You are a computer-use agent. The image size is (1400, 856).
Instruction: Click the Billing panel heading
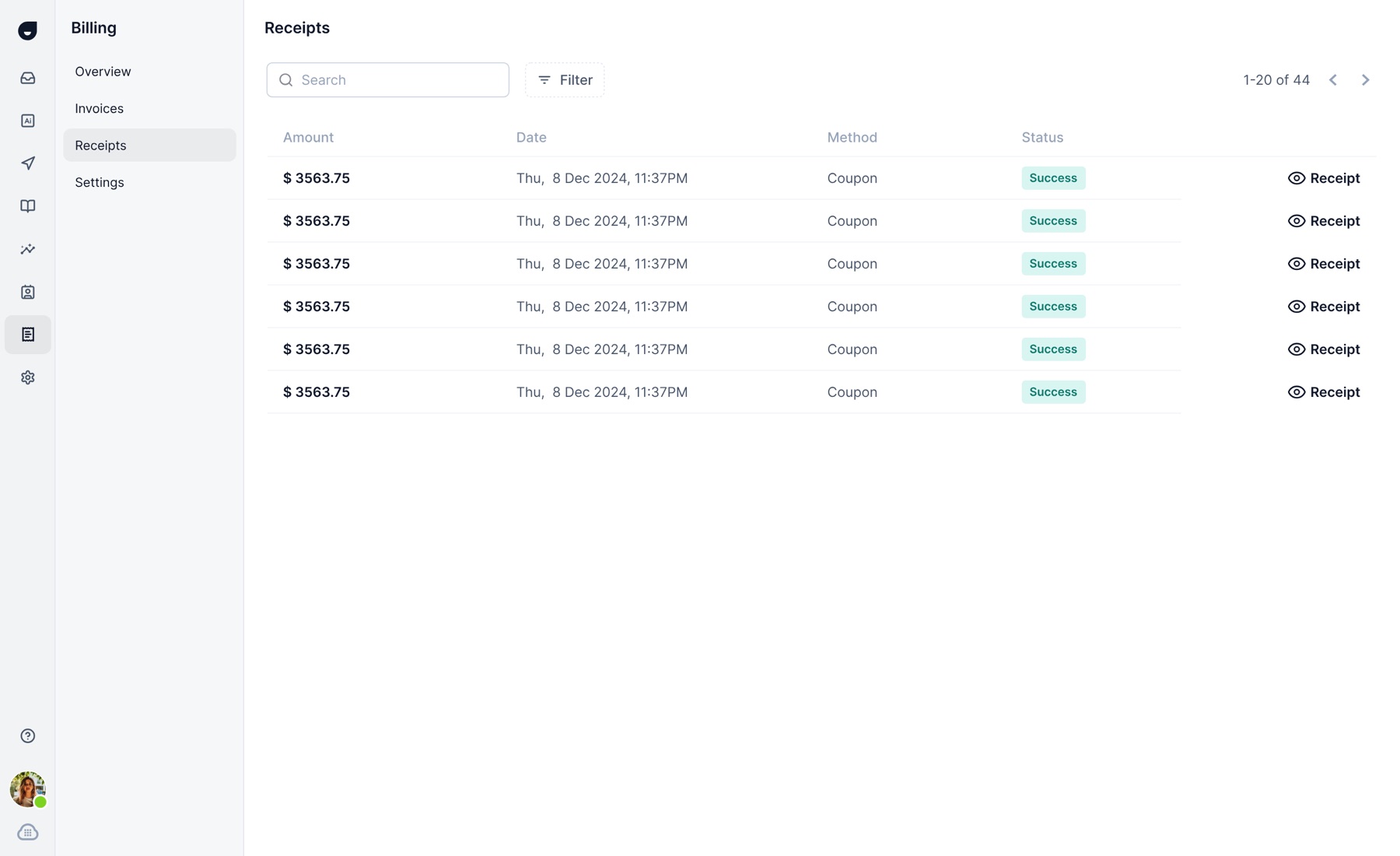pyautogui.click(x=93, y=28)
